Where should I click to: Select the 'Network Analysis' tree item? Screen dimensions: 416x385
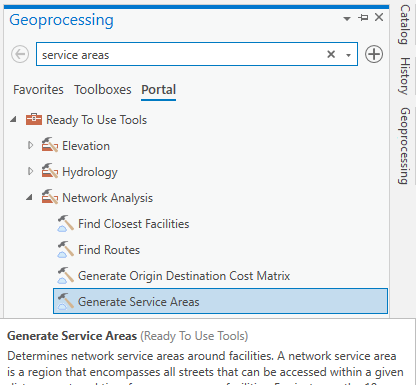coord(107,198)
